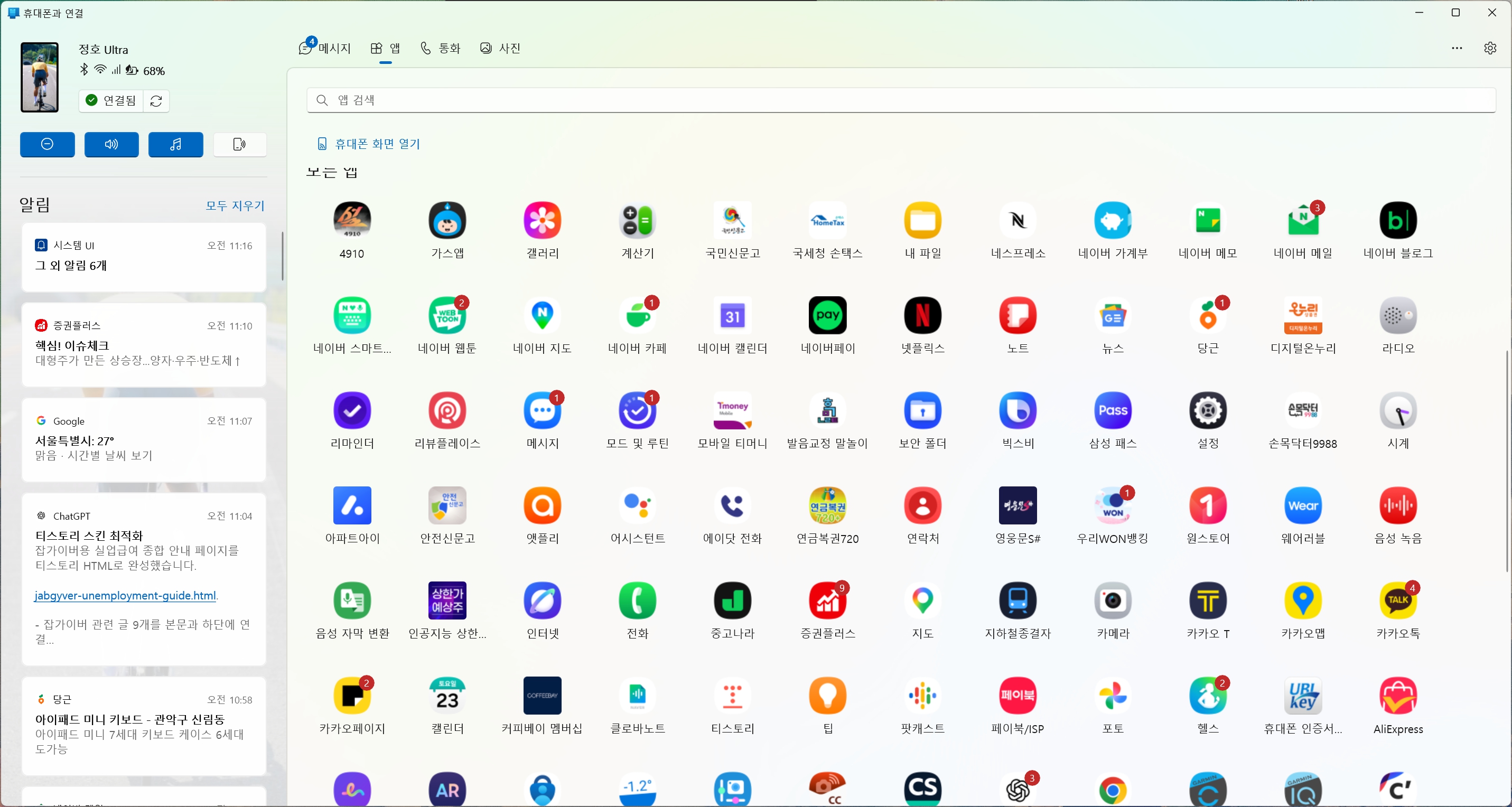Screen dimensions: 1512x807
Task: Open the 증권플러스 app in the grid
Action: coord(828,601)
